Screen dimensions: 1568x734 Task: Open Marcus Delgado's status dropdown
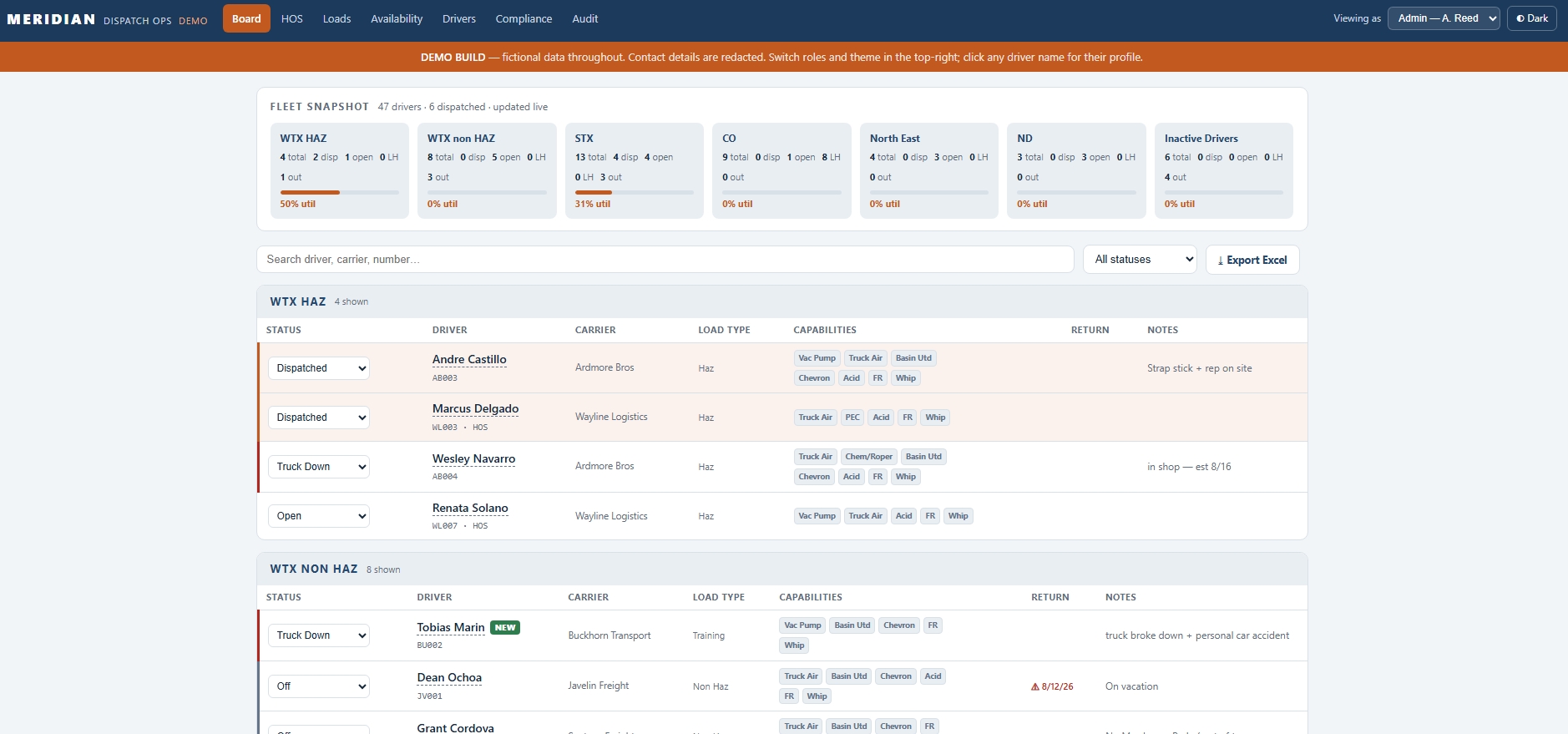click(x=318, y=417)
